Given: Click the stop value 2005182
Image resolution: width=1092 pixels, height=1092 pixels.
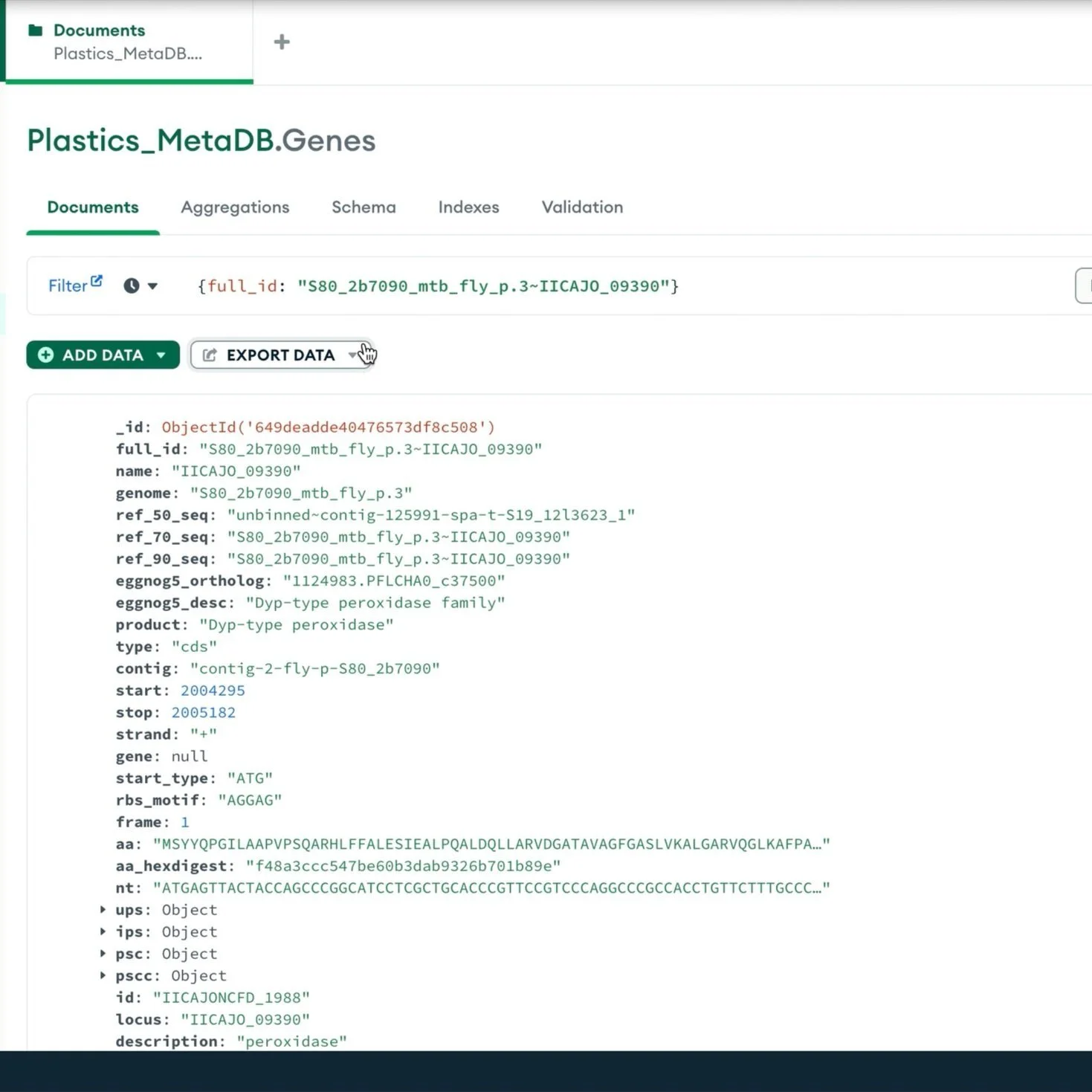Looking at the screenshot, I should pos(204,712).
